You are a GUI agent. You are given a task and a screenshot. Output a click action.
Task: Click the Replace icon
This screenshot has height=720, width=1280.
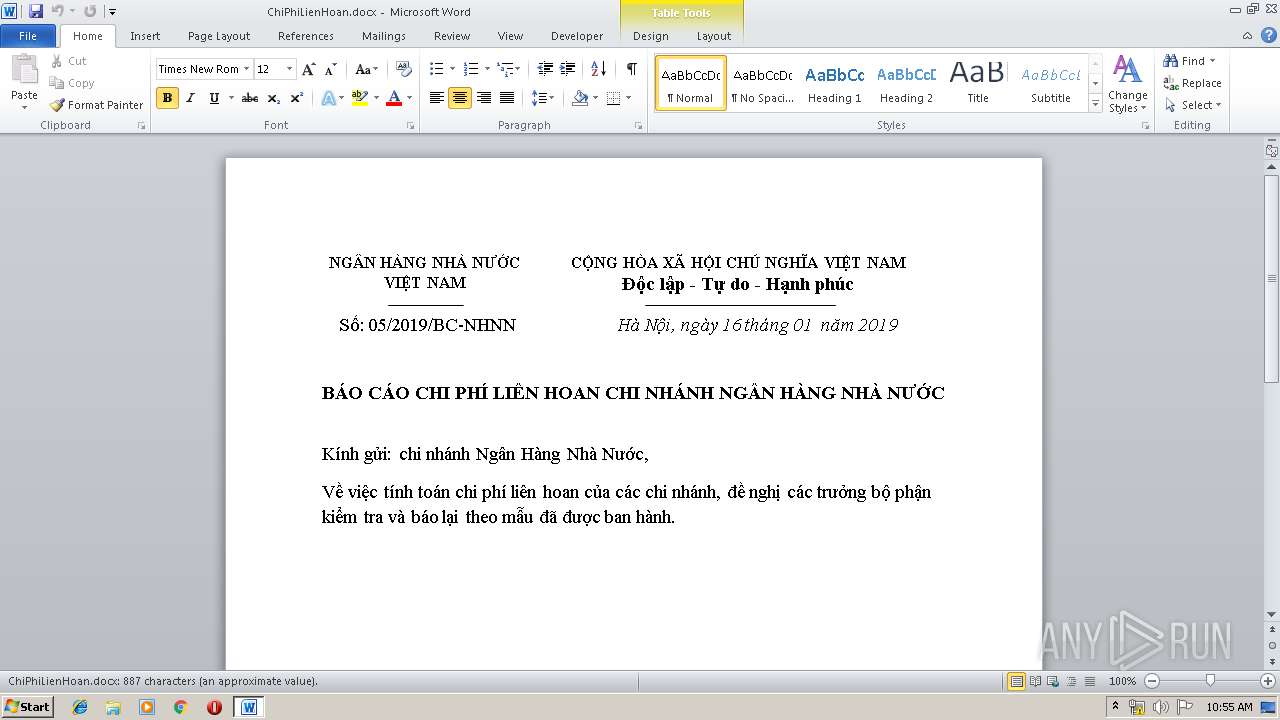point(1171,83)
